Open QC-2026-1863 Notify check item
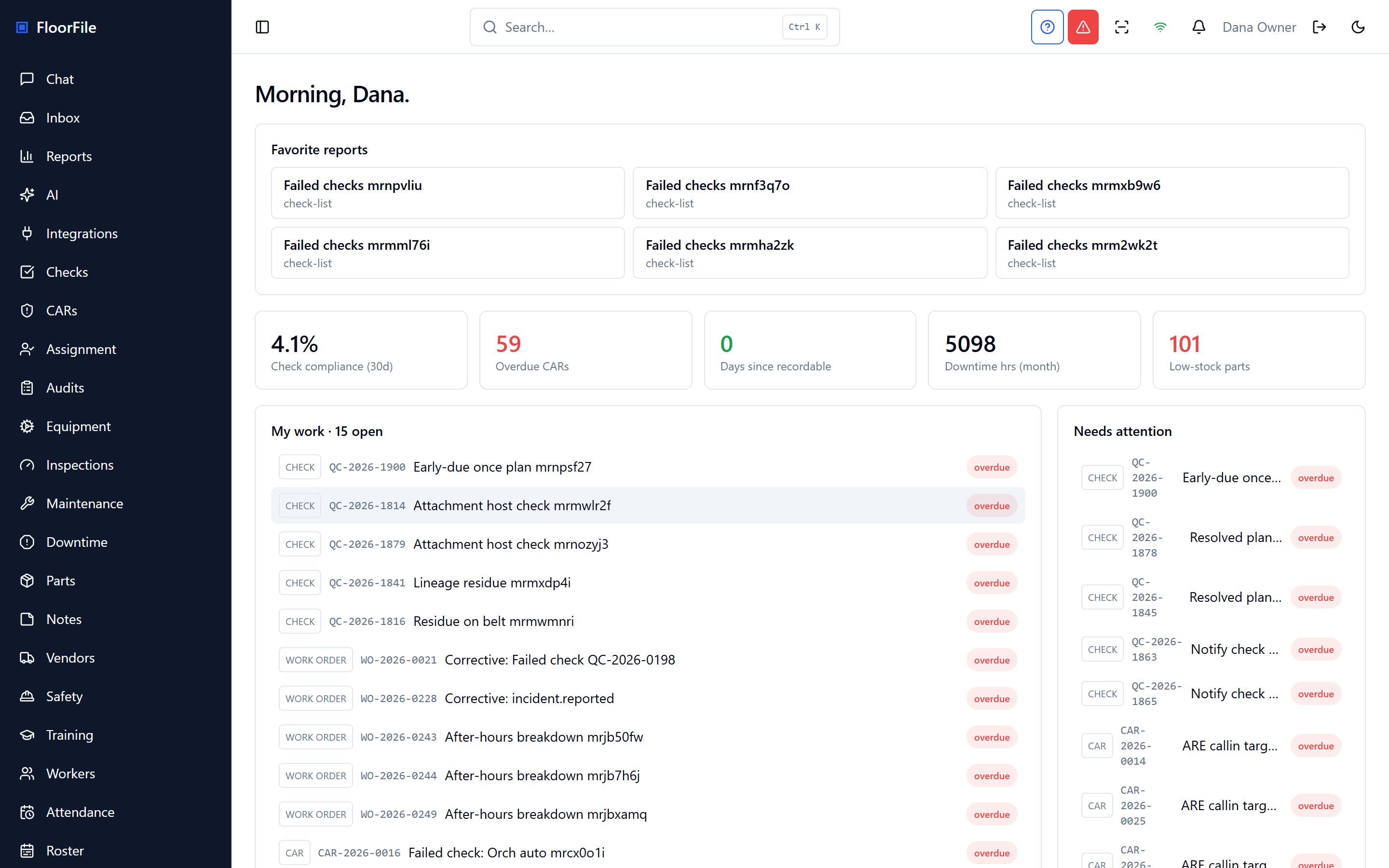 click(x=1211, y=649)
